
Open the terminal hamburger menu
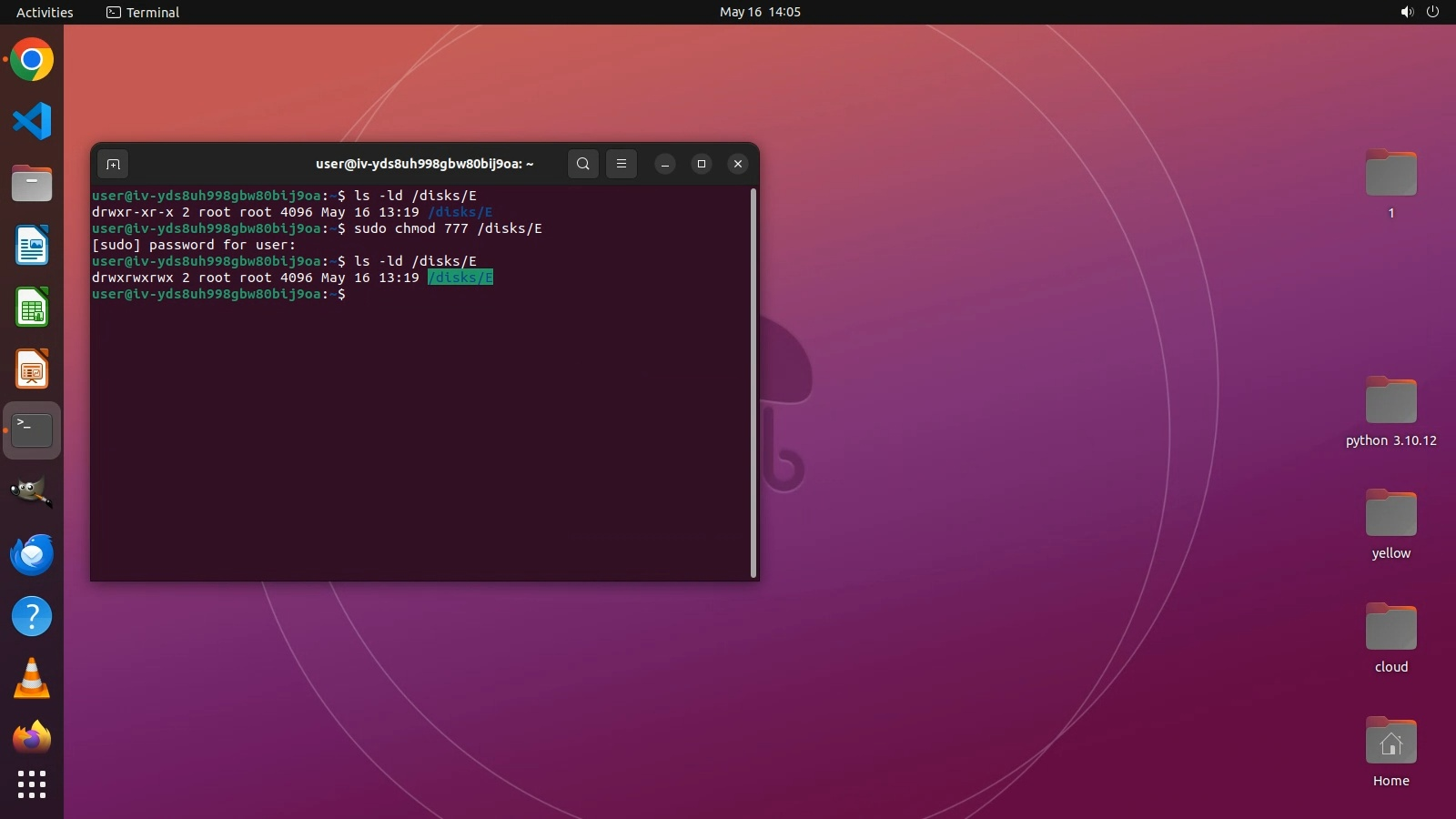click(622, 164)
